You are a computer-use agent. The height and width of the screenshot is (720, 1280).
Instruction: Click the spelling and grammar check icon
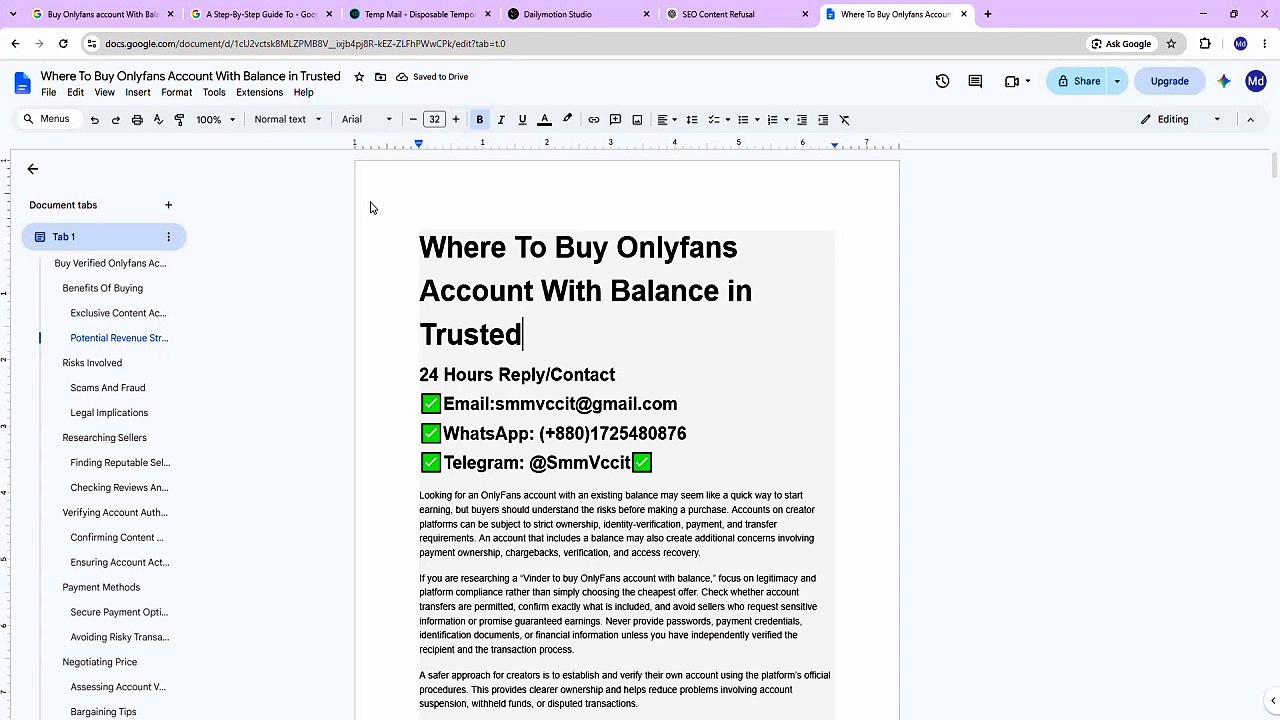coord(158,120)
